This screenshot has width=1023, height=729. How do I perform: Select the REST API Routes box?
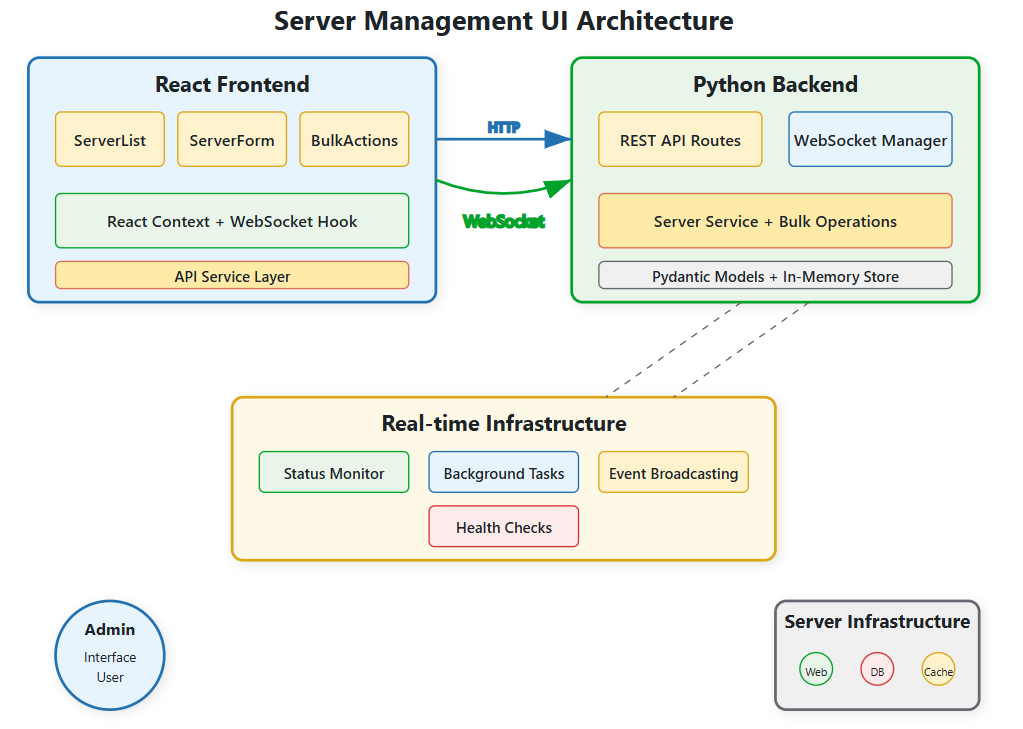click(680, 140)
